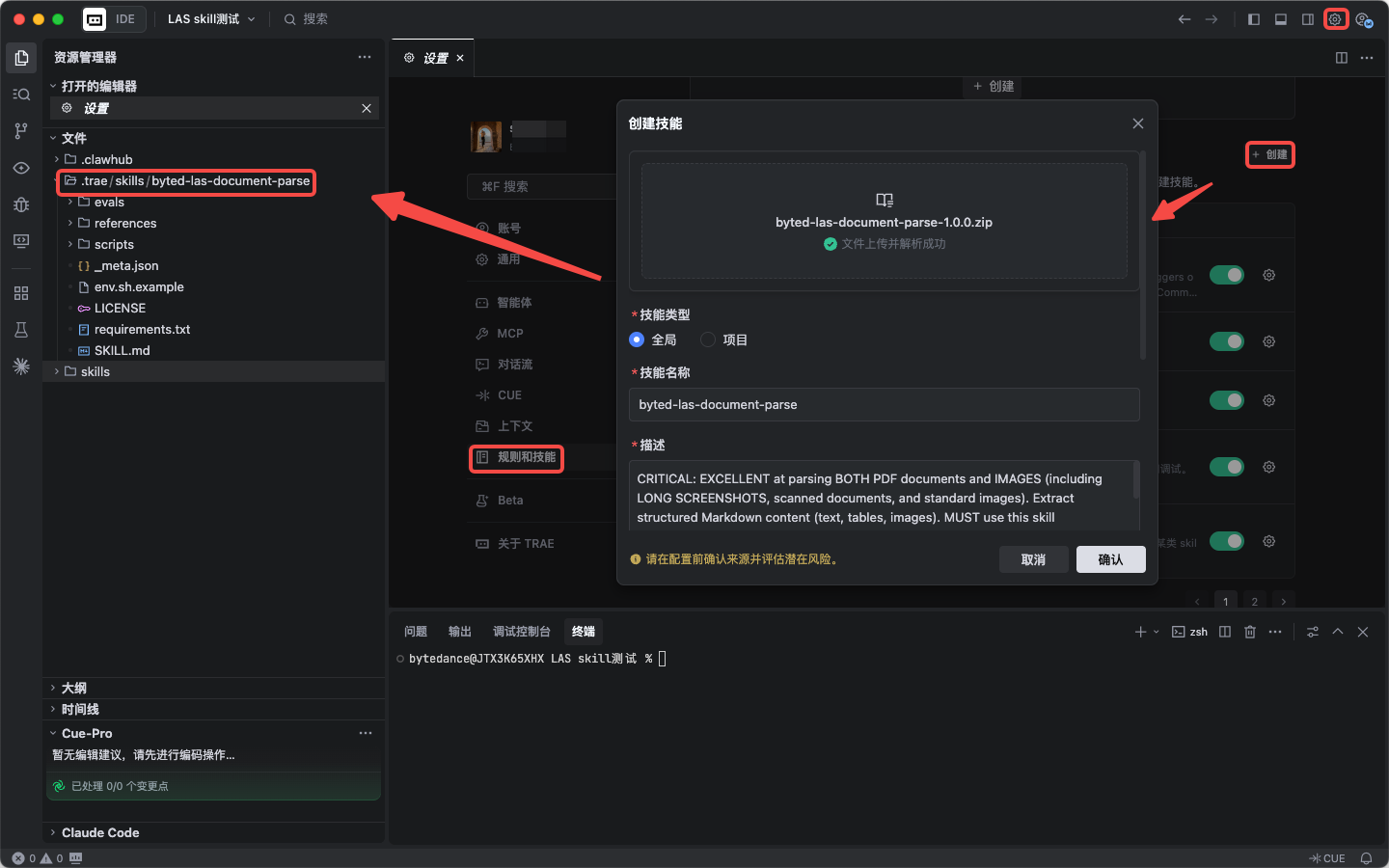Open the search icon in activity bar

click(x=21, y=95)
